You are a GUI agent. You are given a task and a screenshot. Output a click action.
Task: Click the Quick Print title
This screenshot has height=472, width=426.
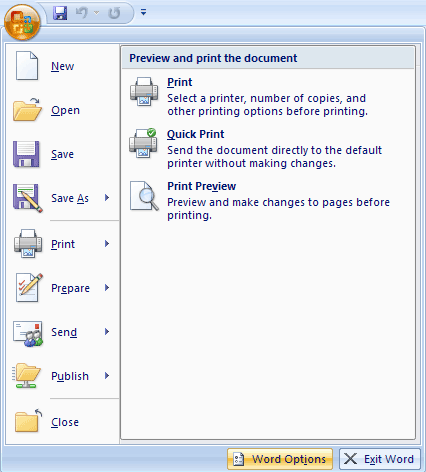pos(195,134)
